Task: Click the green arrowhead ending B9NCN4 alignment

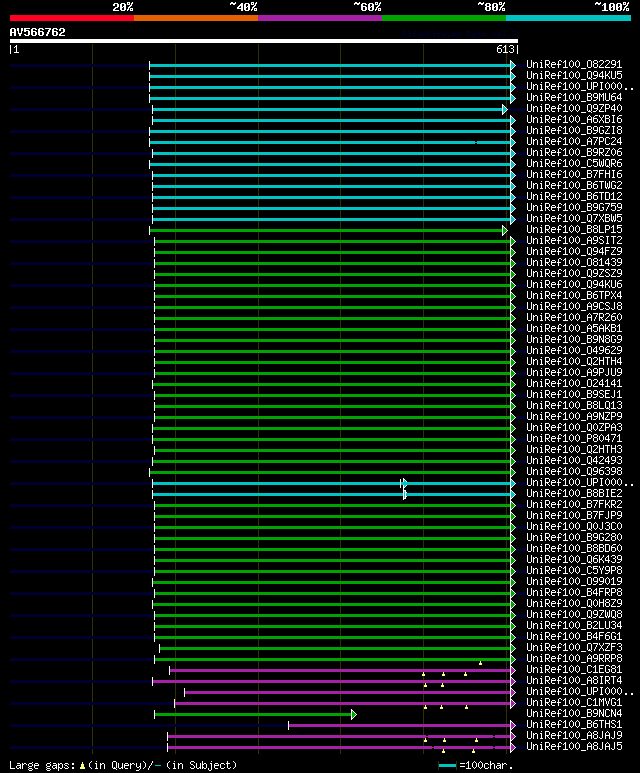Action: pyautogui.click(x=354, y=714)
